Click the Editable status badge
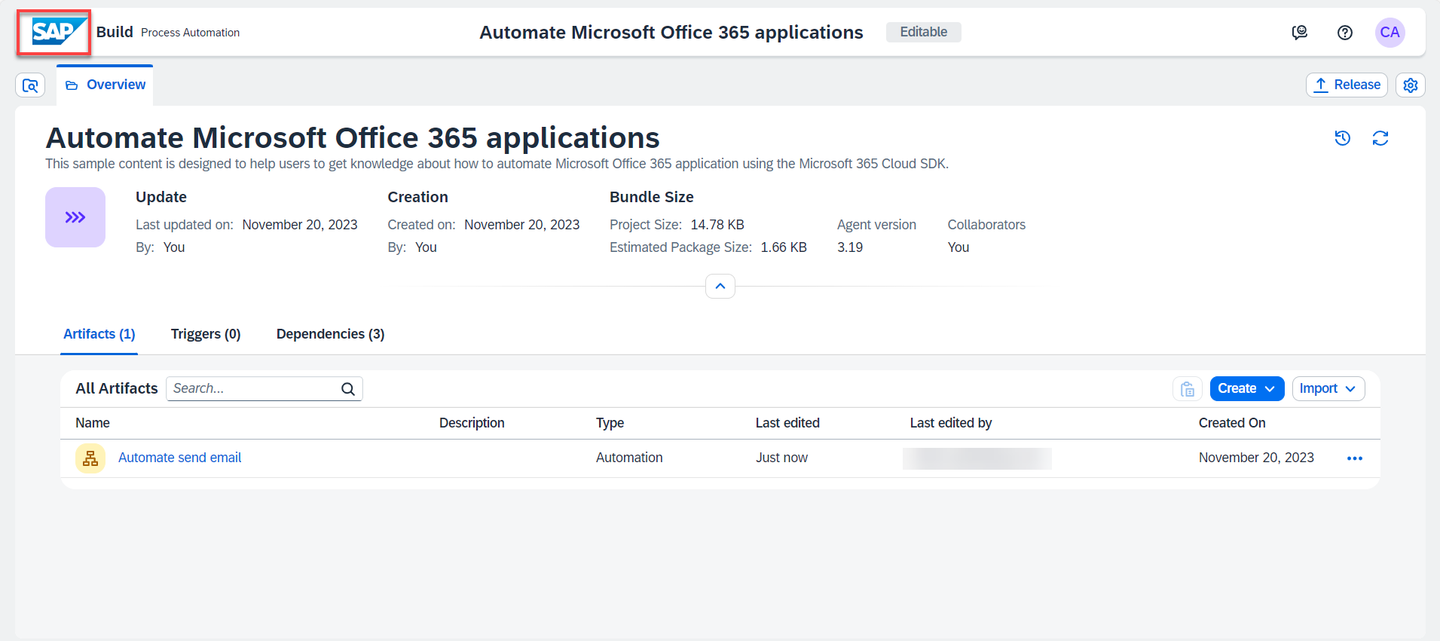Viewport: 1440px width, 641px height. tap(924, 32)
